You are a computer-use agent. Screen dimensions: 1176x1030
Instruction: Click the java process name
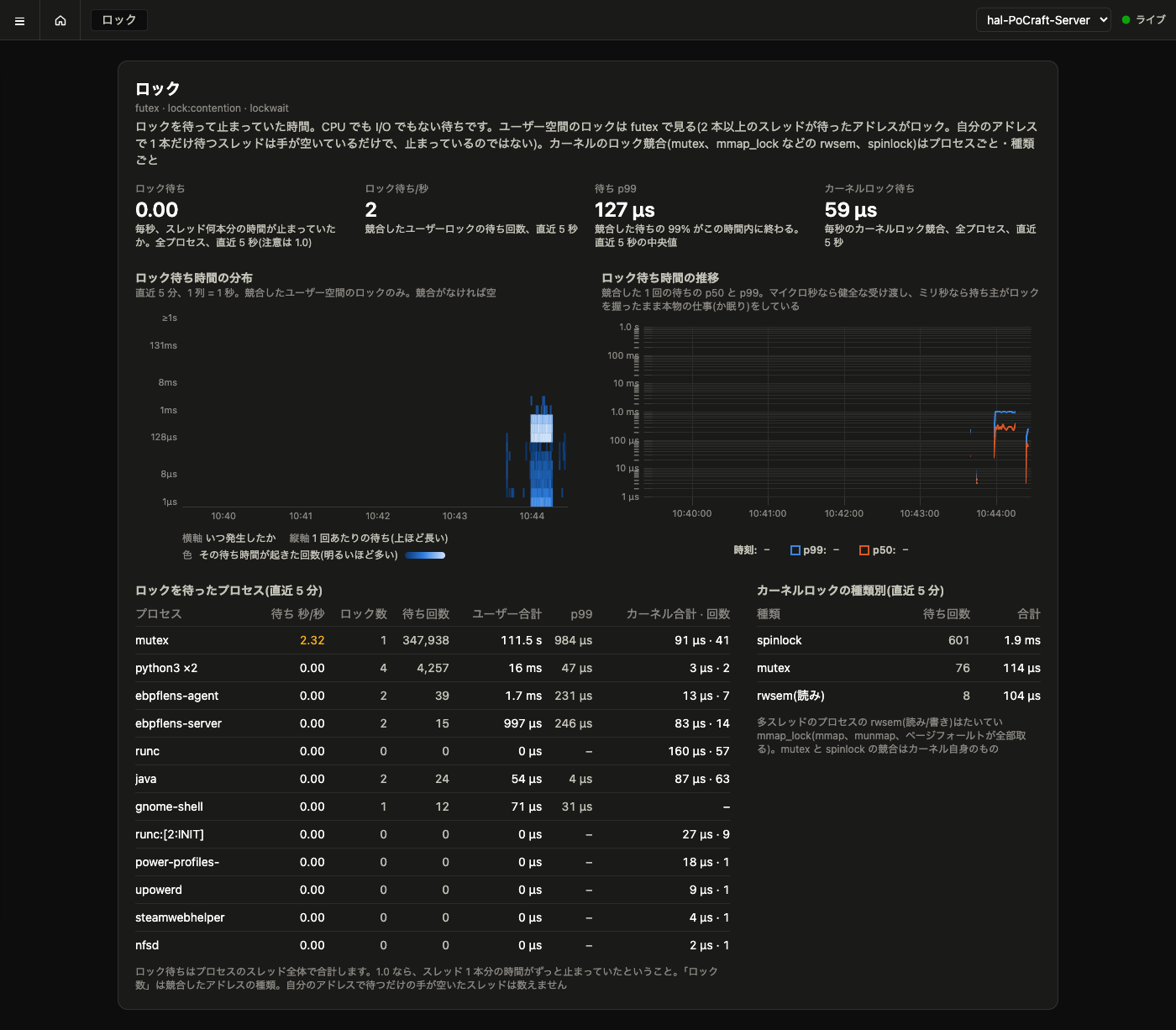[x=146, y=779]
